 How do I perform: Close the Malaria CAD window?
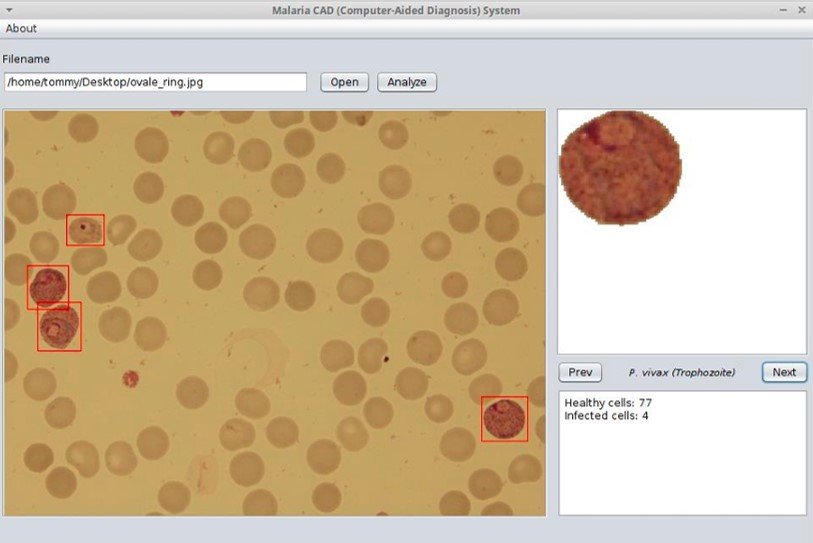coord(802,10)
